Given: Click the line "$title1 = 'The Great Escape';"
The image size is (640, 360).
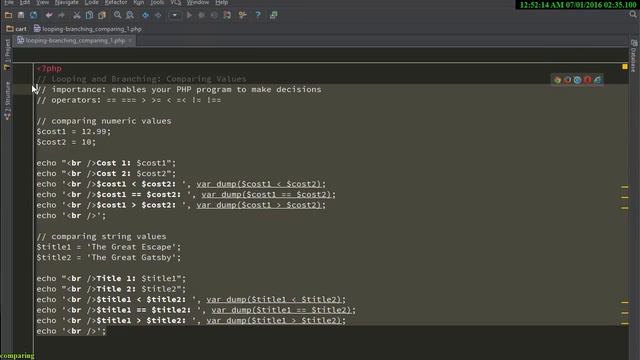Looking at the screenshot, I should (x=109, y=247).
